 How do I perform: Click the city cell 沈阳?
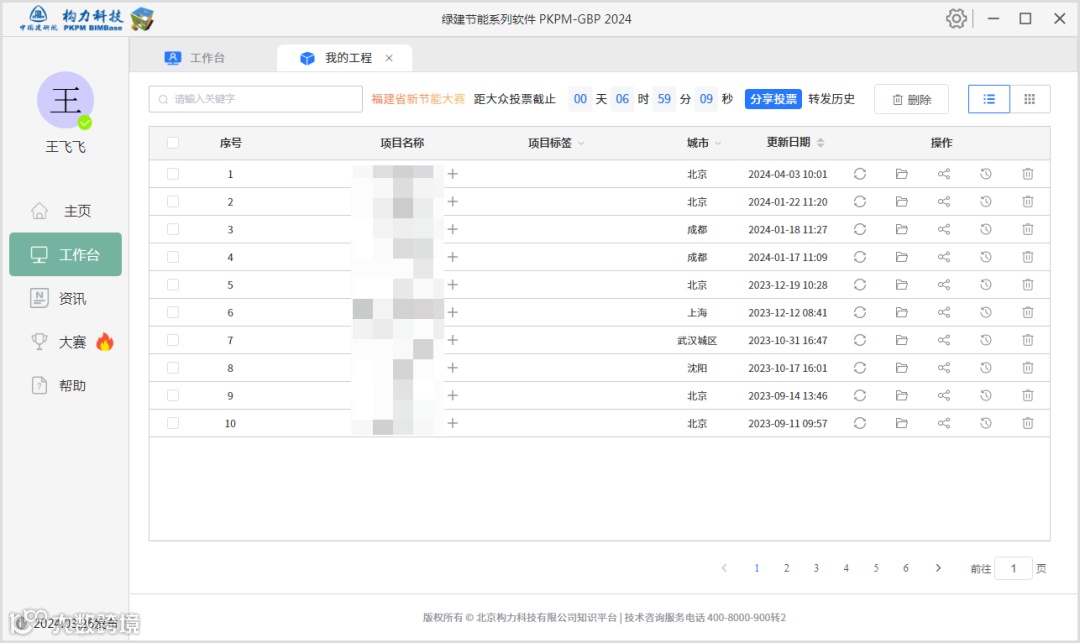pyautogui.click(x=697, y=368)
